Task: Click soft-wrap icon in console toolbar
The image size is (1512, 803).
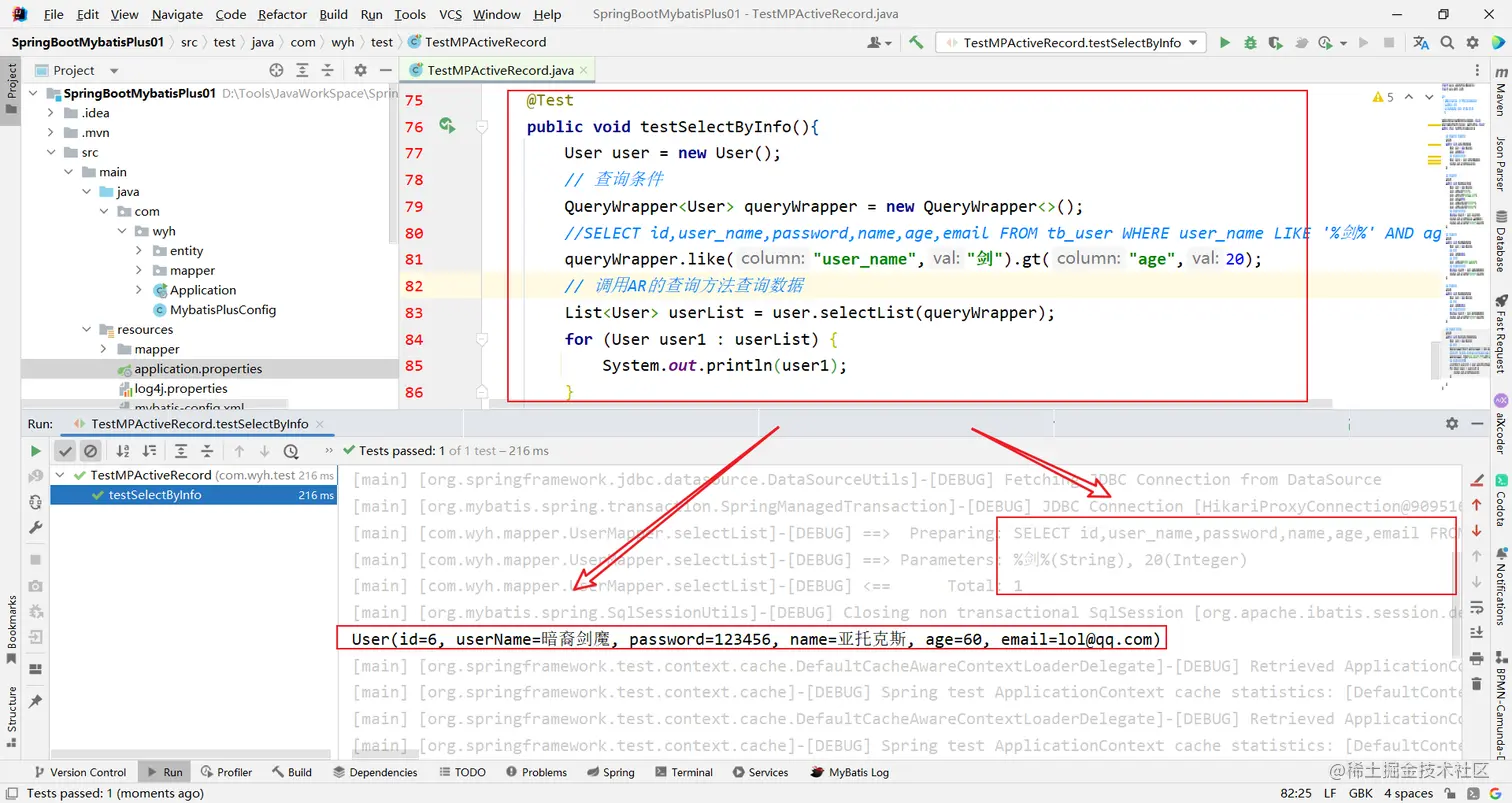Action: click(1477, 607)
